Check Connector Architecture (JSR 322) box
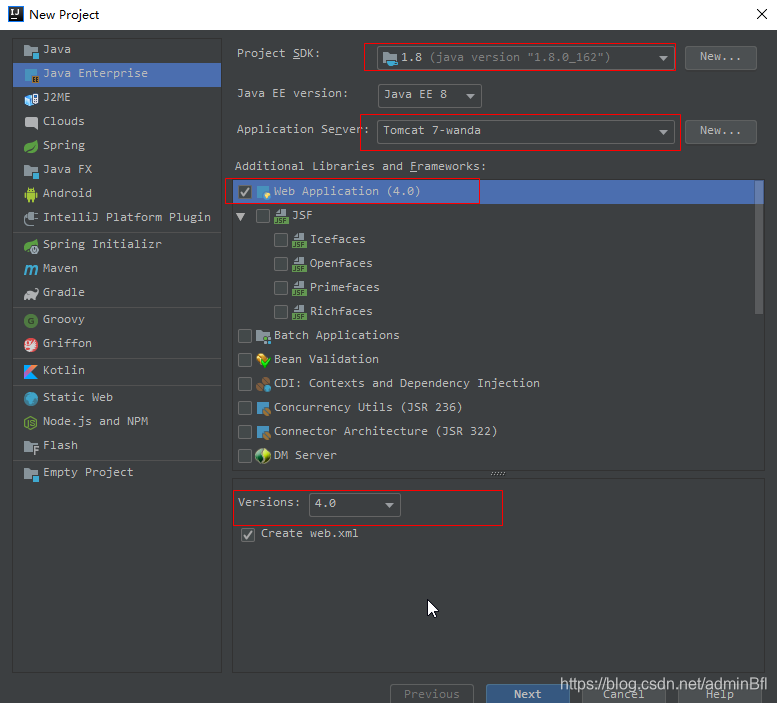Image resolution: width=777 pixels, height=703 pixels. tap(245, 432)
